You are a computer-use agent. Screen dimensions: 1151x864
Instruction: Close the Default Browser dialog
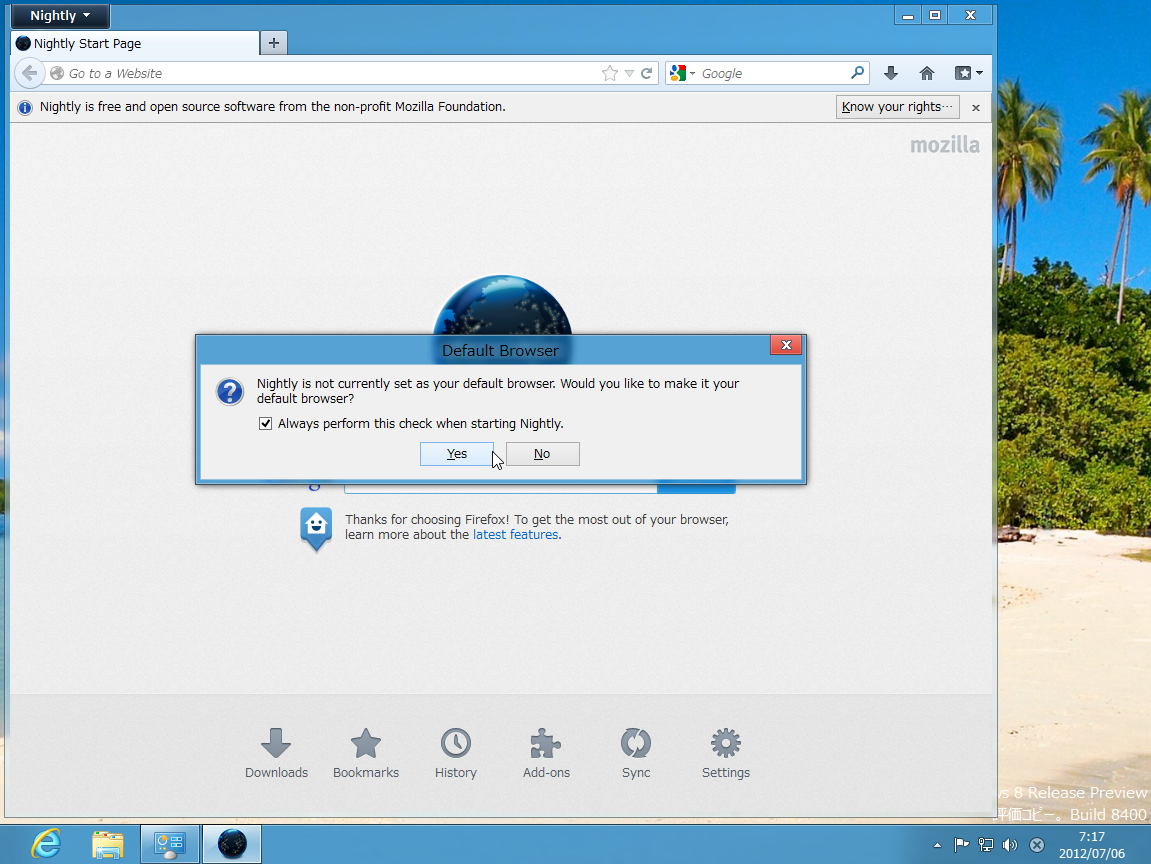coord(785,345)
